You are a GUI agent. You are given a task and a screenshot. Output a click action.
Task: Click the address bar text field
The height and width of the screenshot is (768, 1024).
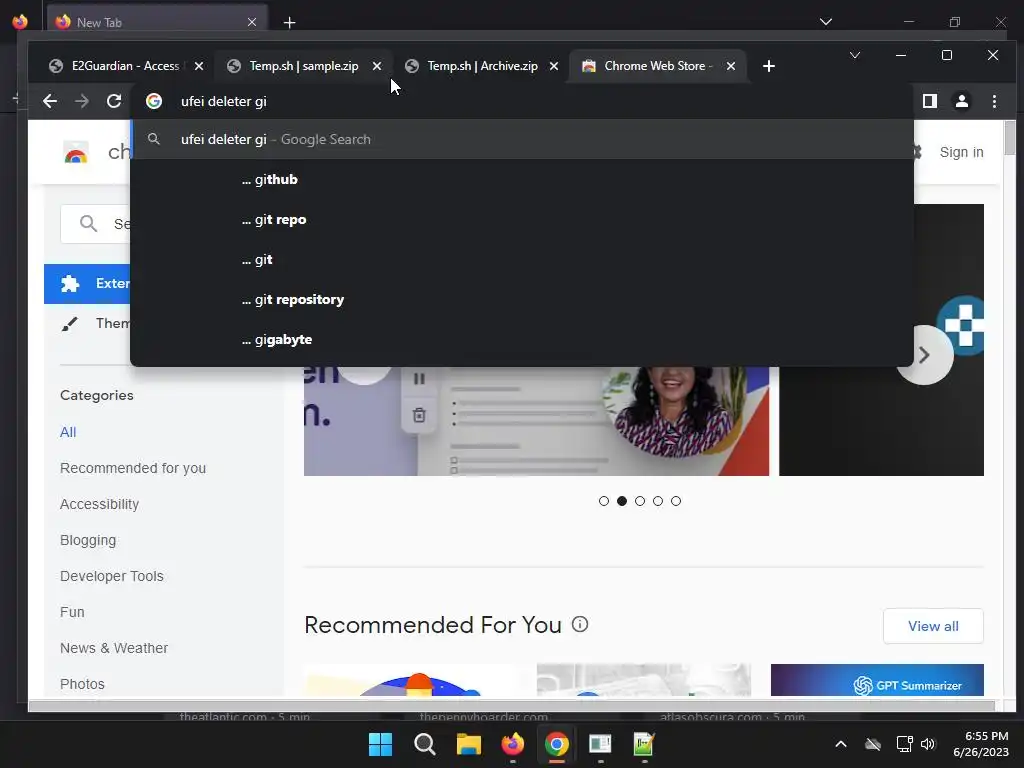pyautogui.click(x=522, y=101)
